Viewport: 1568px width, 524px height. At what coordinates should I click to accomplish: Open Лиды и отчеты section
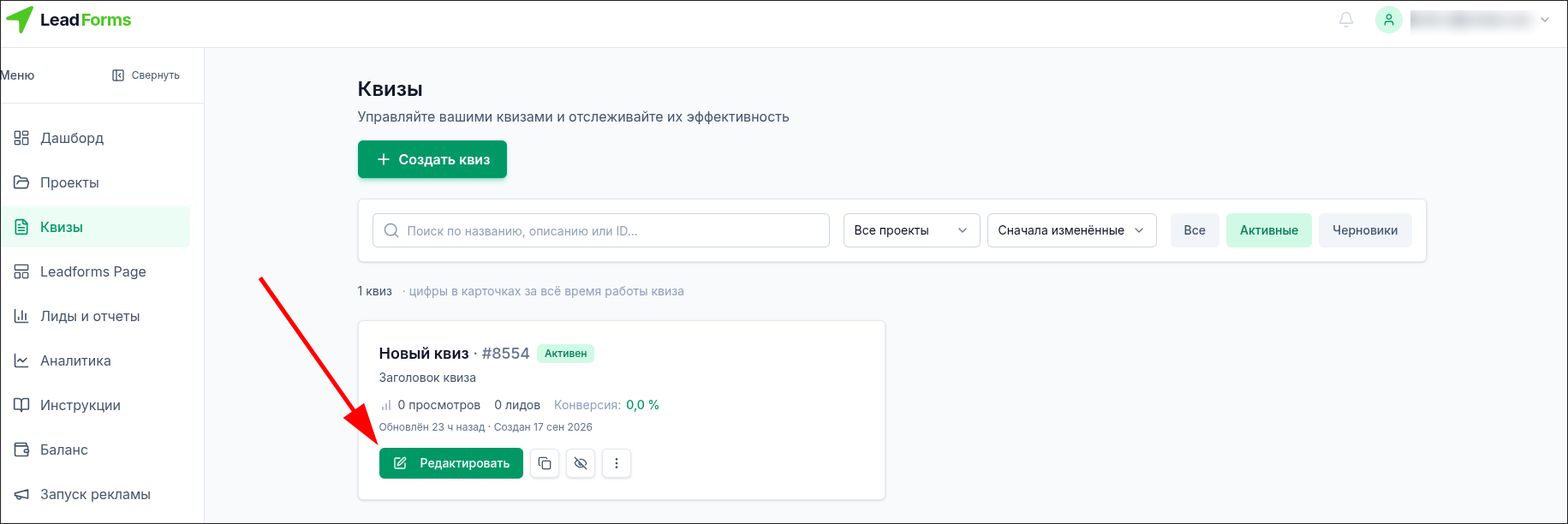[x=95, y=316]
